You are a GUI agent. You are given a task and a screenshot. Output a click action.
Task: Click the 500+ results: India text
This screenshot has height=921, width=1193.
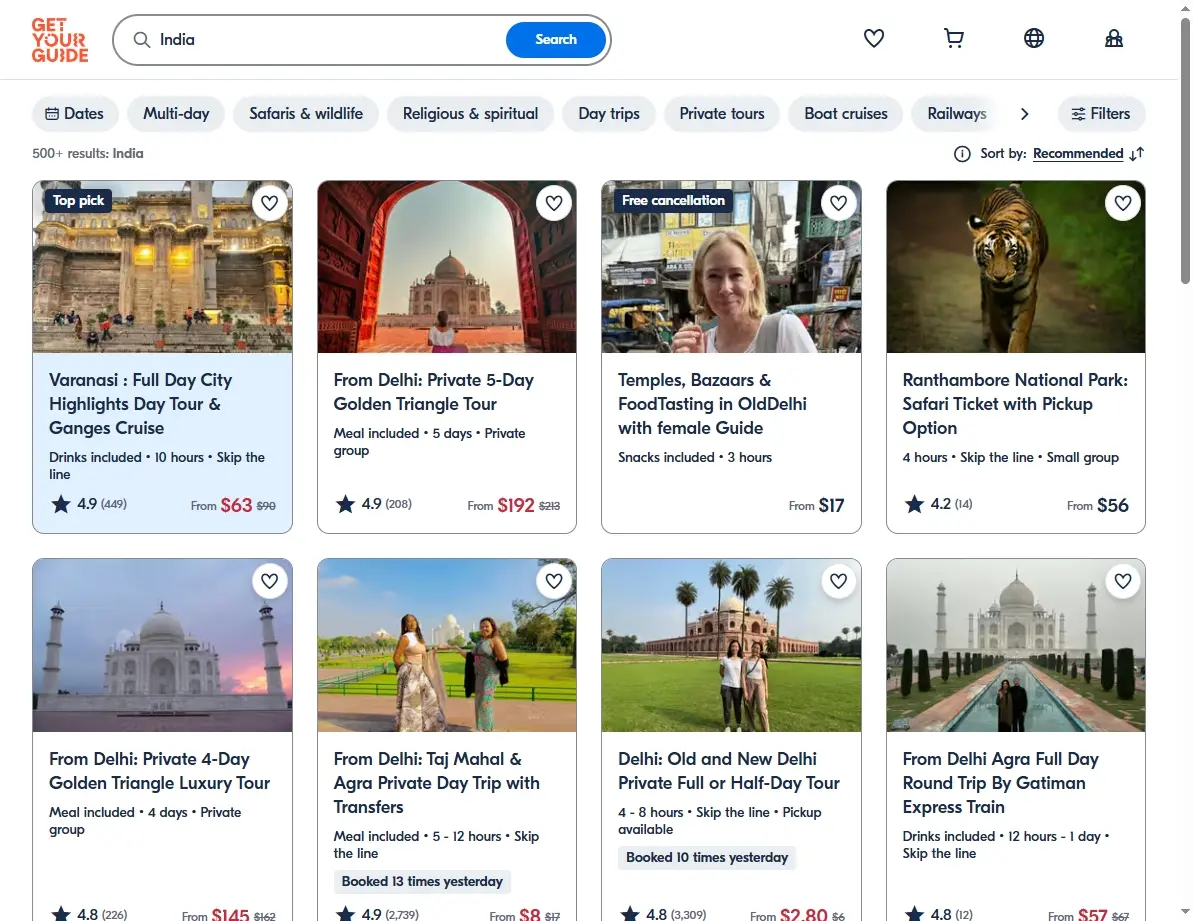pyautogui.click(x=87, y=154)
